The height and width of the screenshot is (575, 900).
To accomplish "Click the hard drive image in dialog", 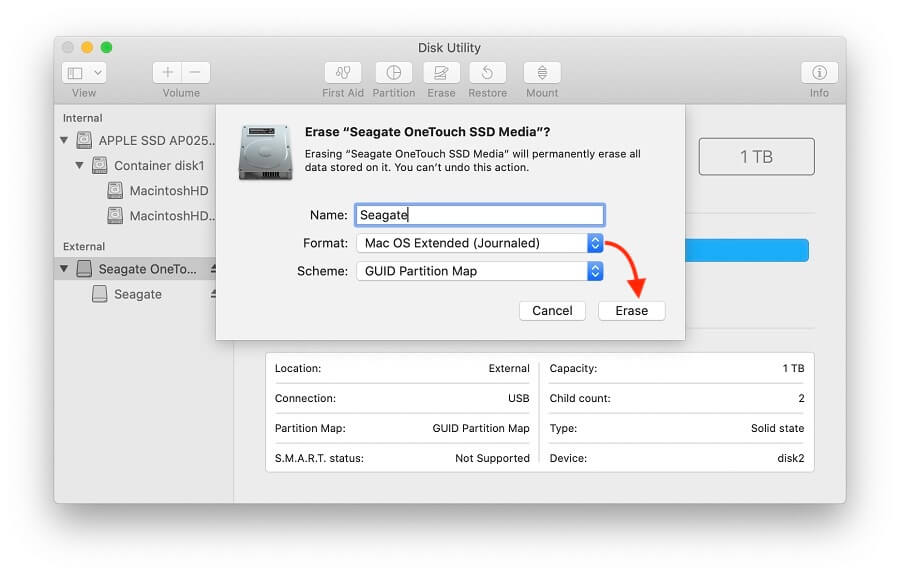I will tap(266, 152).
